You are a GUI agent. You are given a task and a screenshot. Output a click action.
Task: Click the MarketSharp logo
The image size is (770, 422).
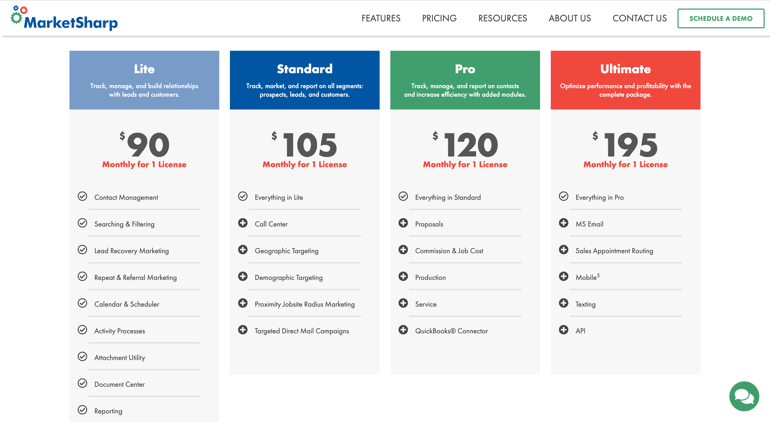(64, 18)
